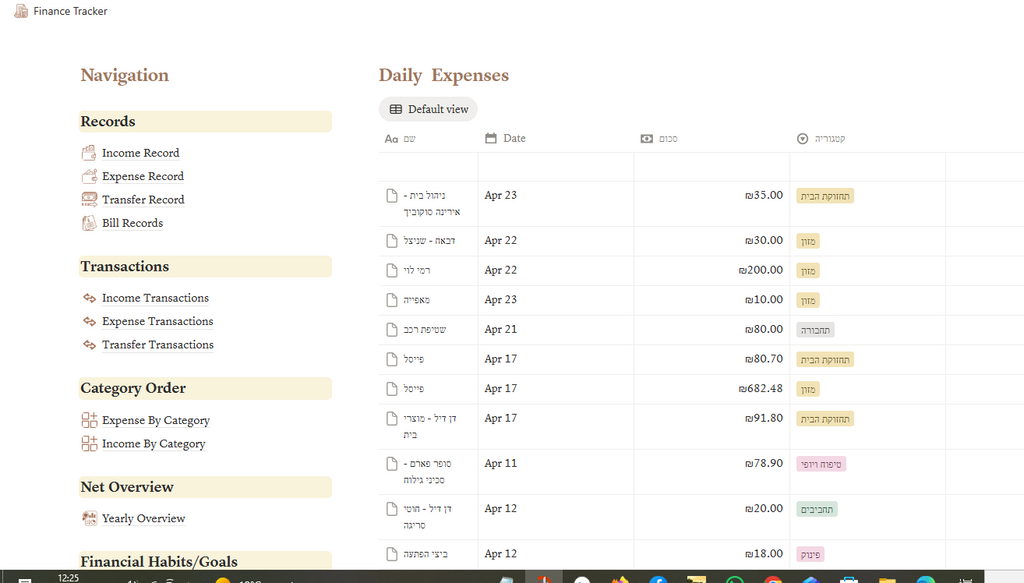Click the Navigation heading
Image resolution: width=1024 pixels, height=583 pixels.
(x=125, y=75)
